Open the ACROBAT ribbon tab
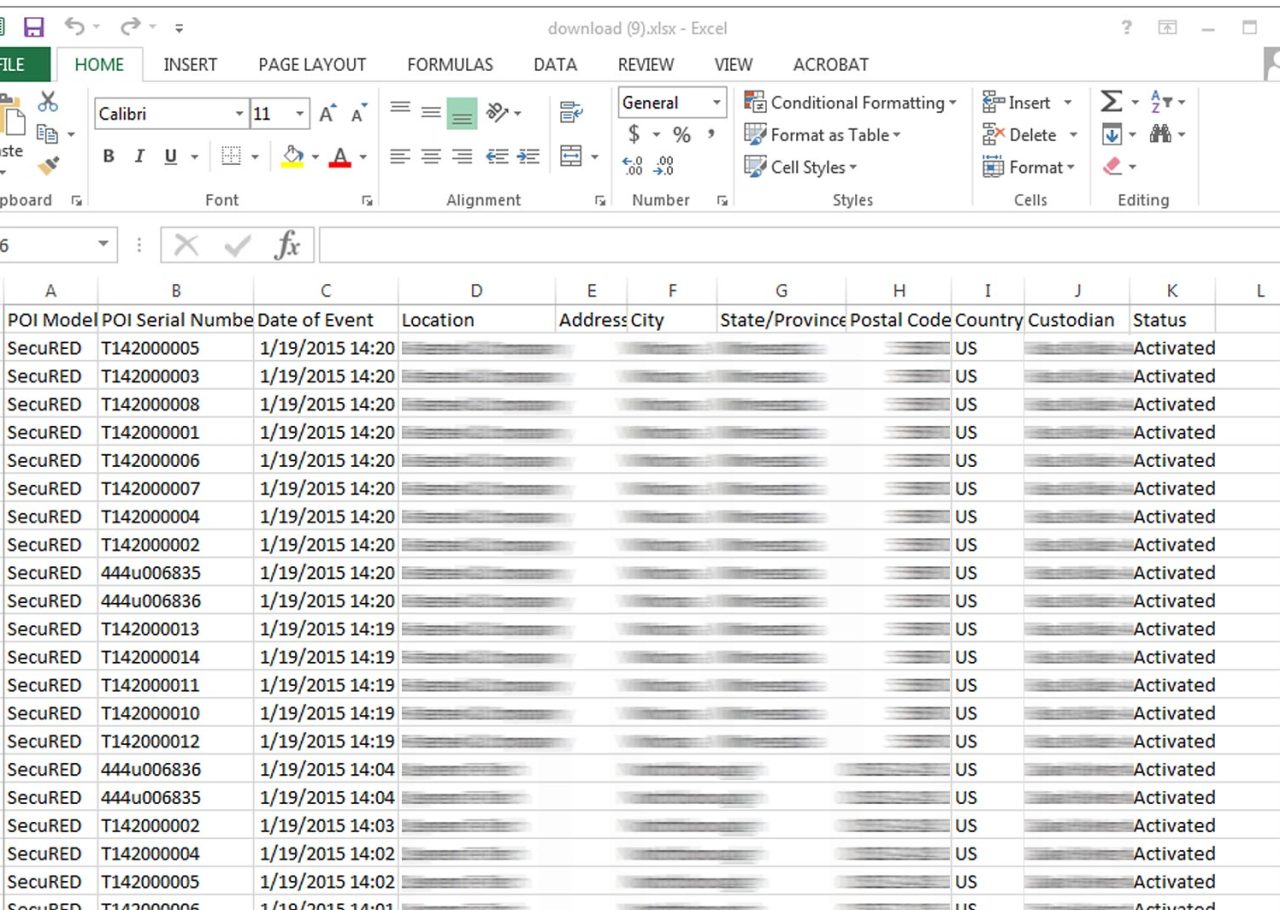Image resolution: width=1280 pixels, height=910 pixels. tap(830, 64)
